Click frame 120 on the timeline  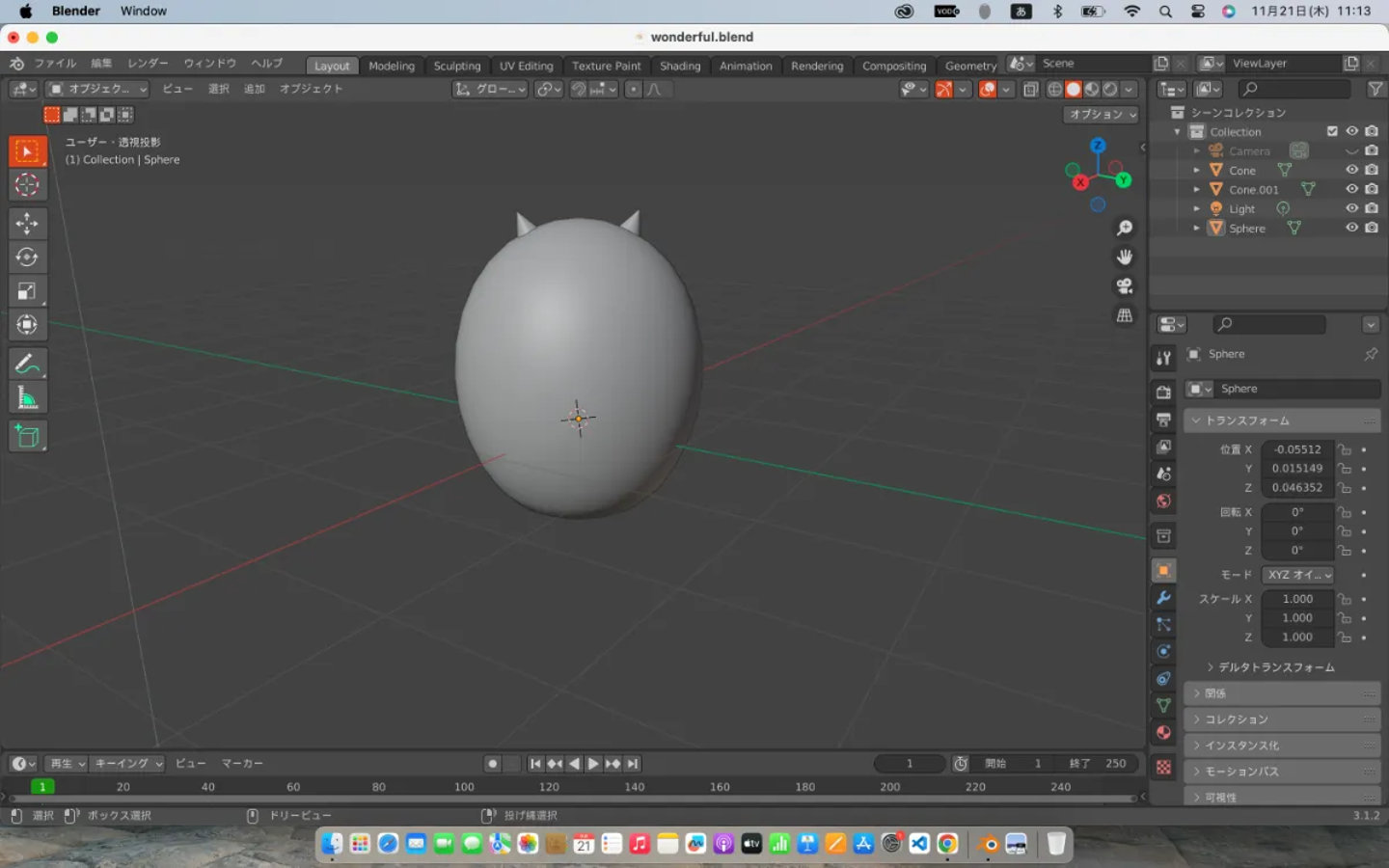pos(549,787)
